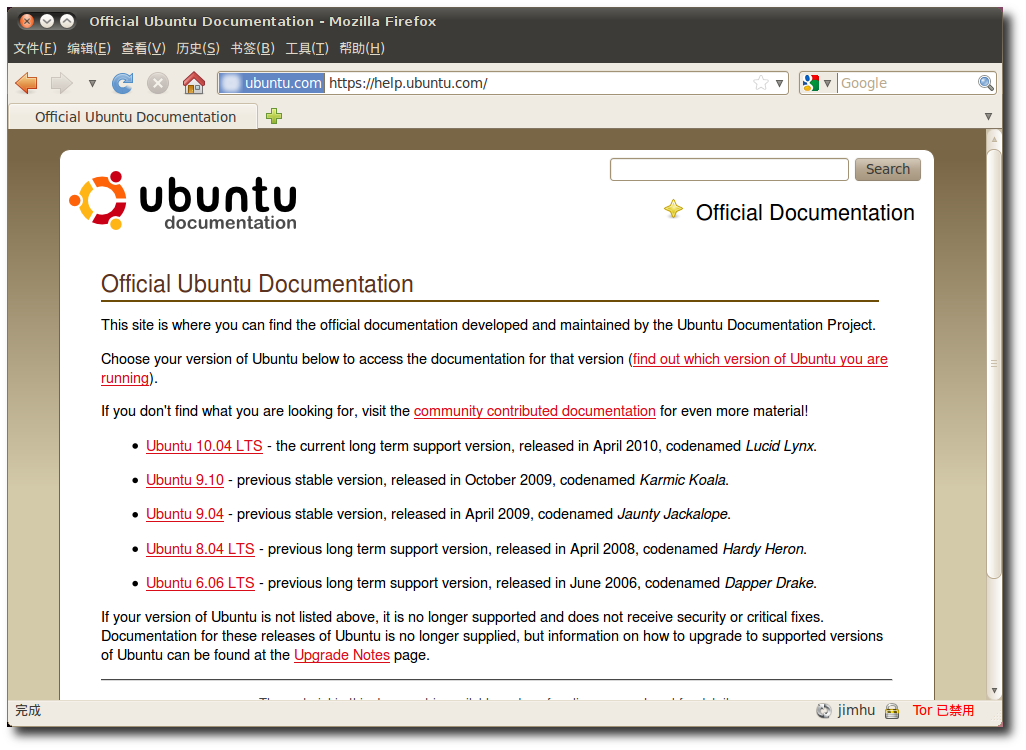
Task: Click the star icon beside Official Documentation
Action: click(x=673, y=209)
